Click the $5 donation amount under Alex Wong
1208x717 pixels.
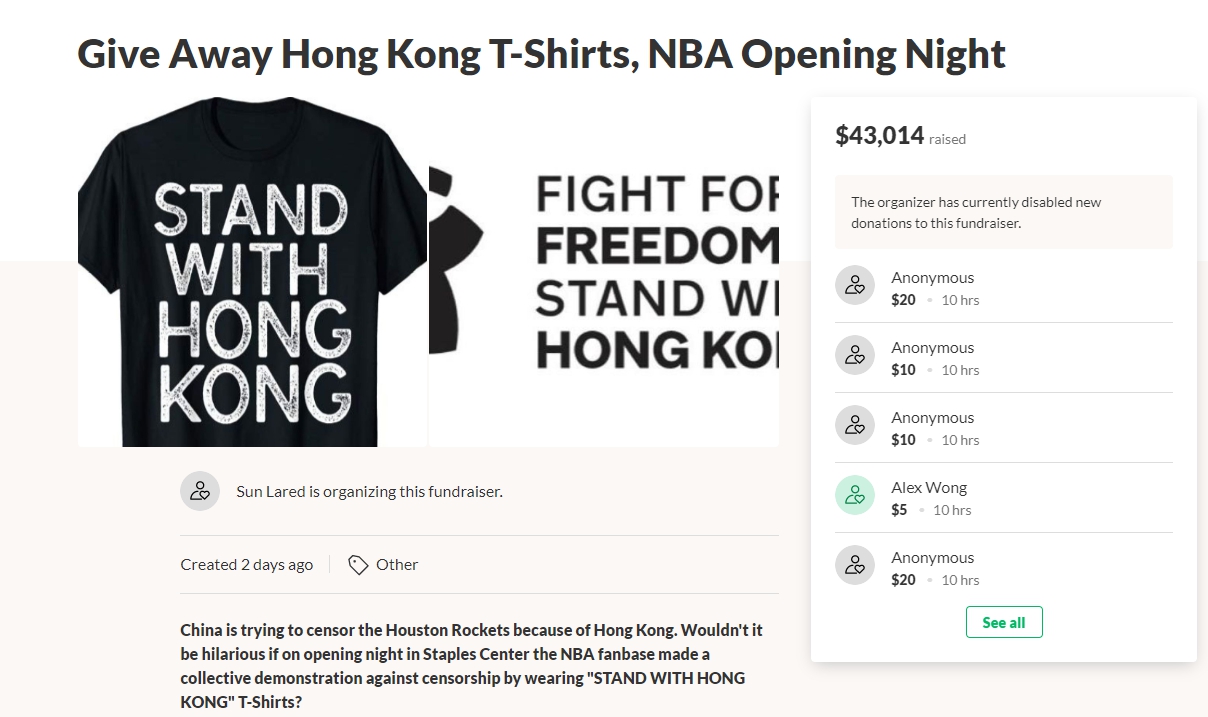898,510
